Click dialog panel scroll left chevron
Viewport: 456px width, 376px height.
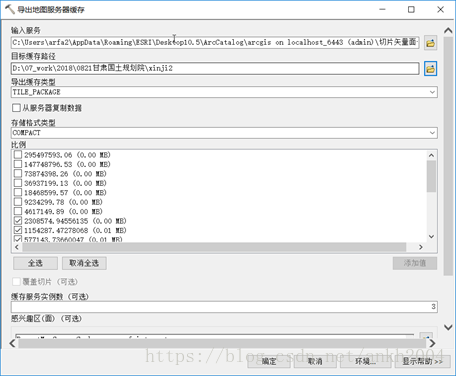pos(12,343)
